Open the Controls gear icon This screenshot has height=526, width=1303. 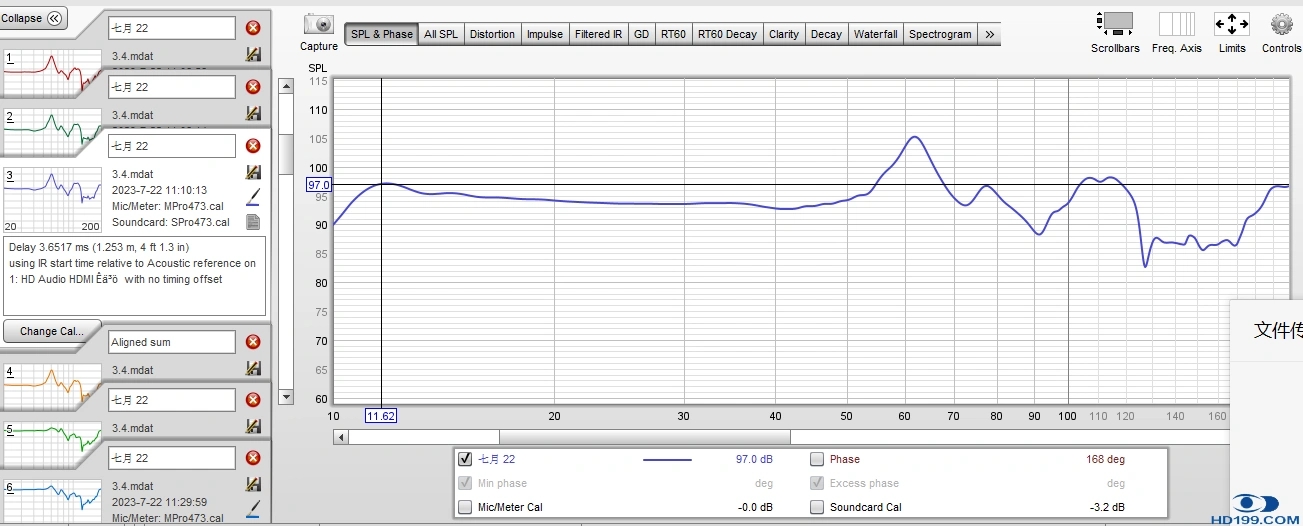pyautogui.click(x=1281, y=25)
